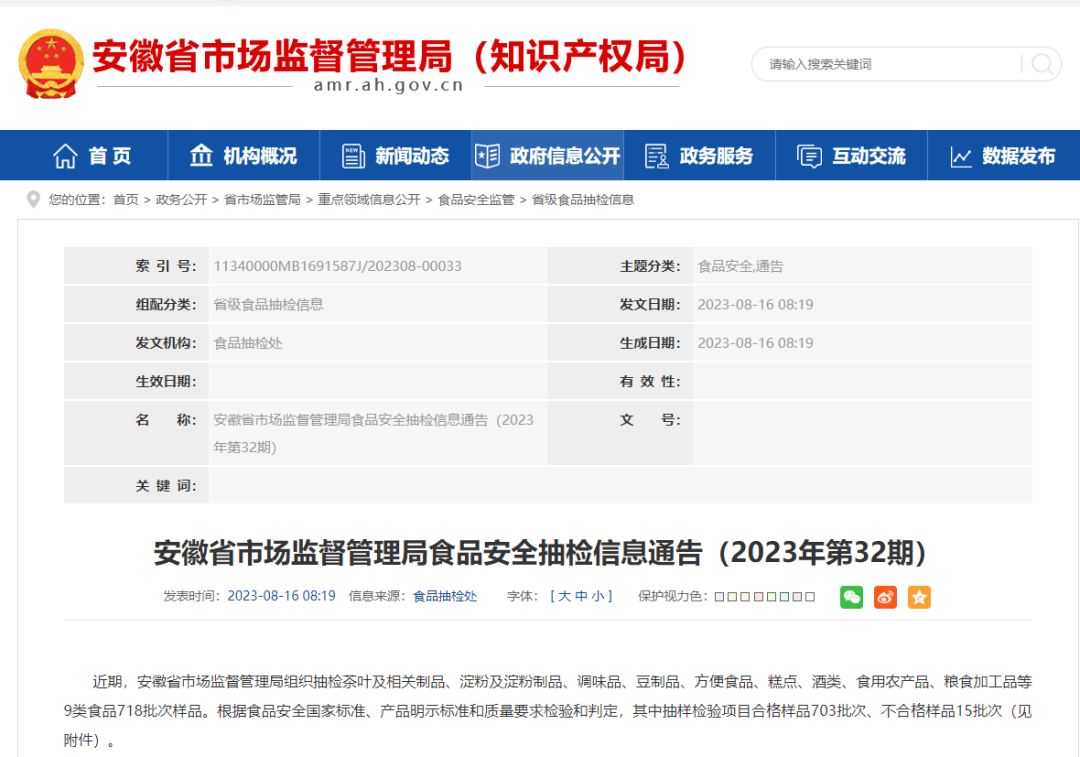1080x757 pixels.
Task: Open the 机构概况 menu
Action: (260, 156)
